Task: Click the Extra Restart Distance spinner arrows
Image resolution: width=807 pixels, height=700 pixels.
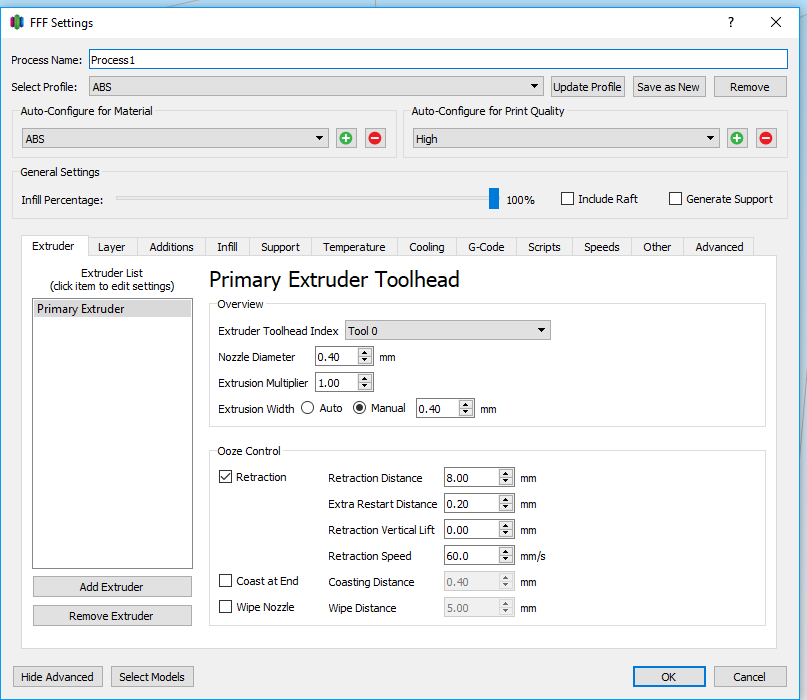Action: coord(506,503)
